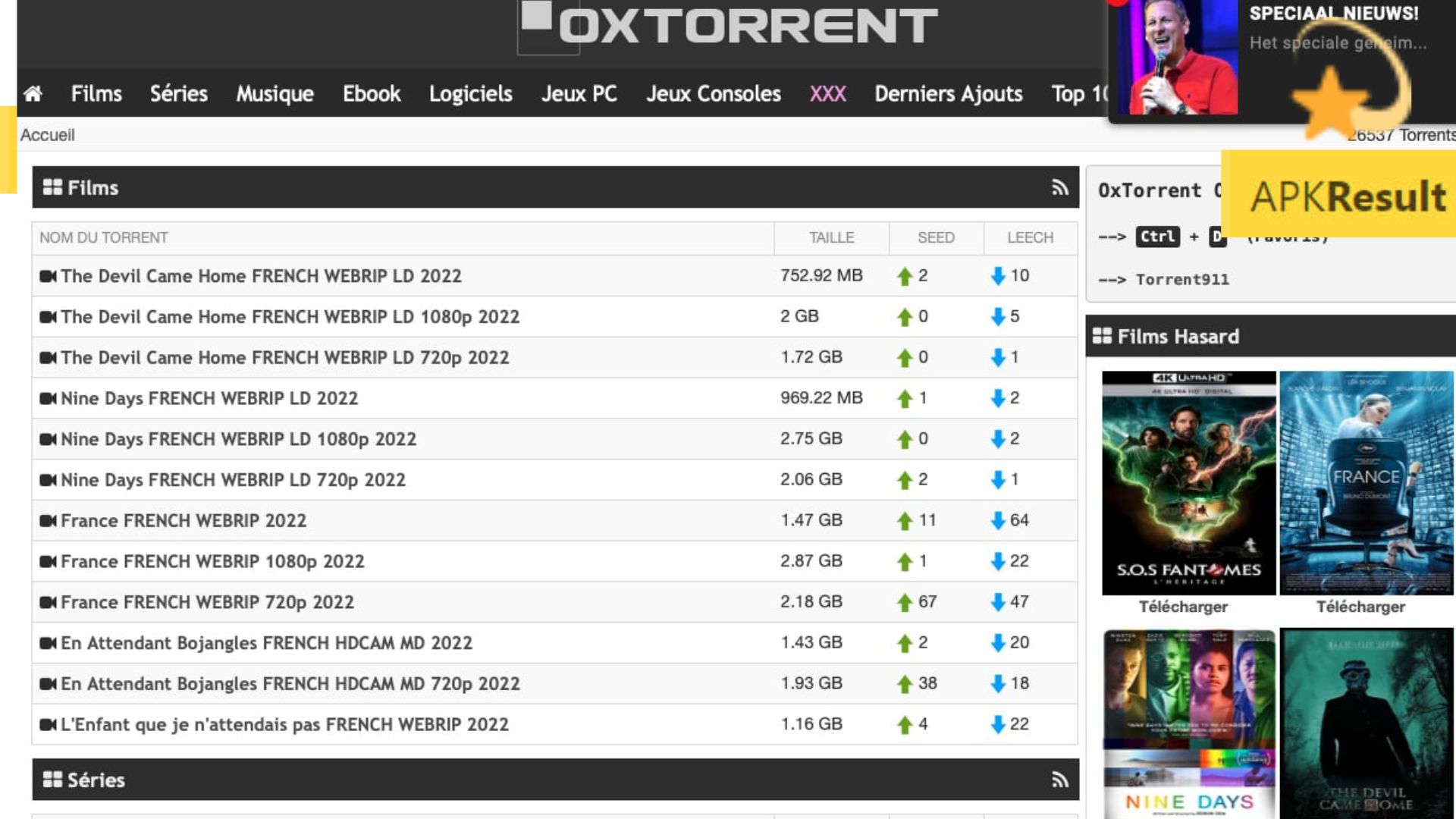Click green seed arrow for 752.92 MB torrent
This screenshot has height=819, width=1456.
904,276
